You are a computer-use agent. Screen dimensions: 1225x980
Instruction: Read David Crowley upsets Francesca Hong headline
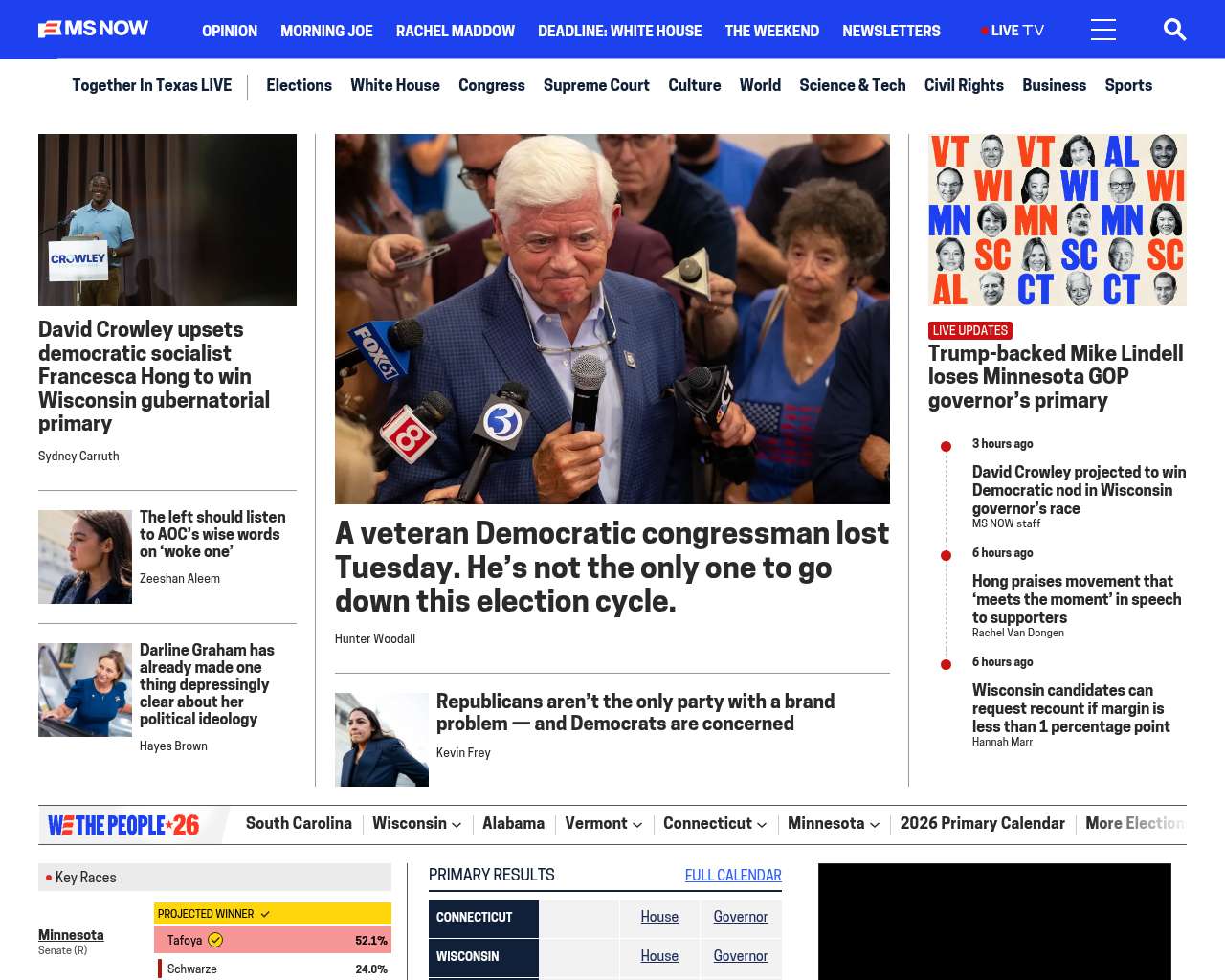[154, 376]
